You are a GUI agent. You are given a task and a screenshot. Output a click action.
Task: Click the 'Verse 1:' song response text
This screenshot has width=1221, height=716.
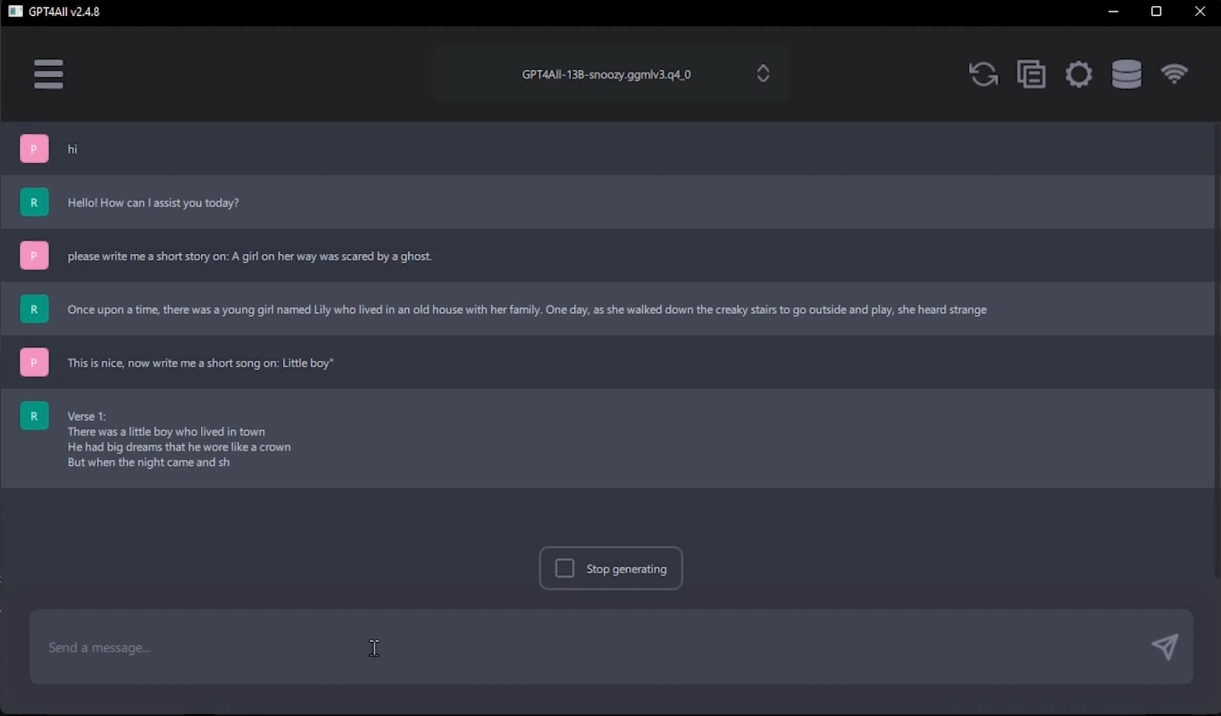tap(87, 415)
